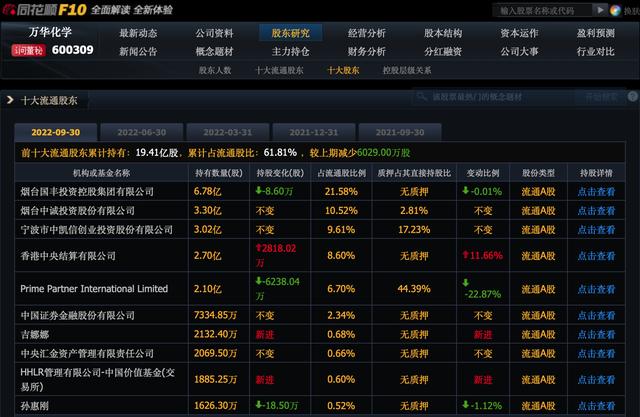640x417 pixels.
Task: Click 点击查看 for 吉娜娜
Action: (596, 335)
